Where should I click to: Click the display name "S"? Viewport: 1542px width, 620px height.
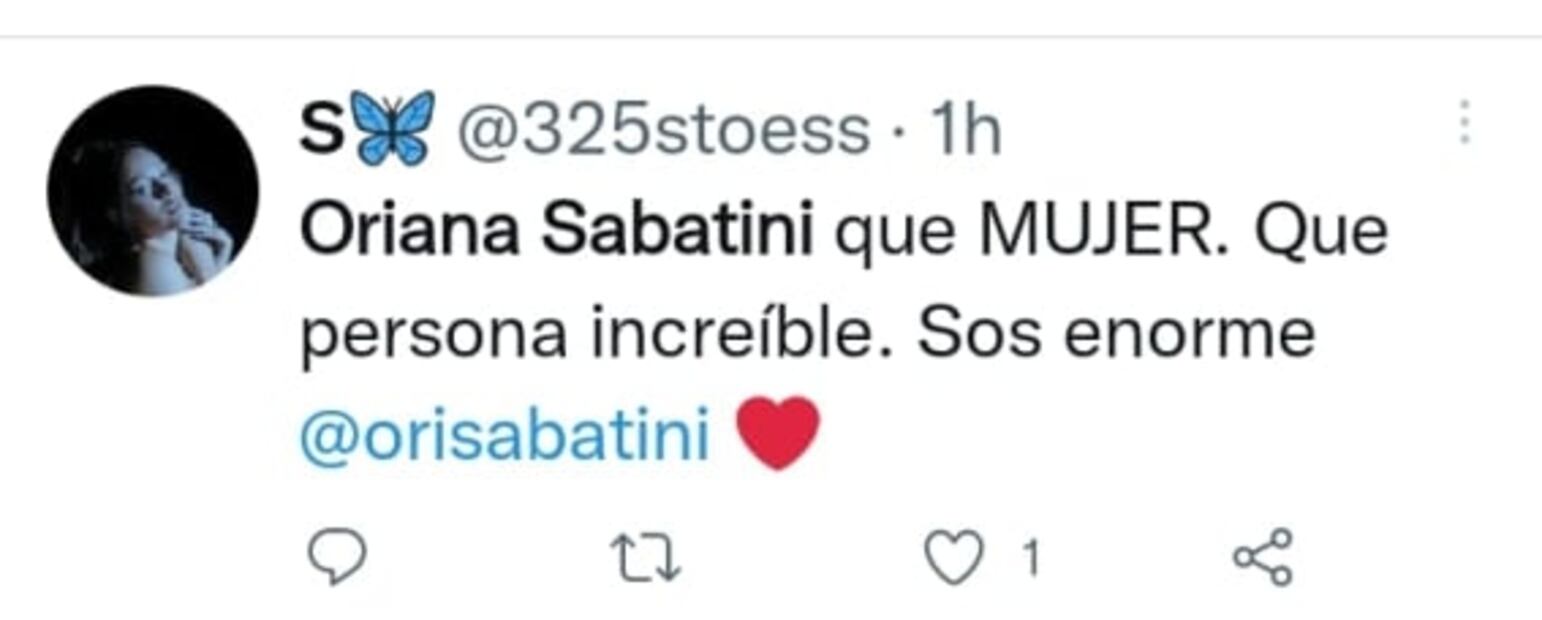[320, 130]
